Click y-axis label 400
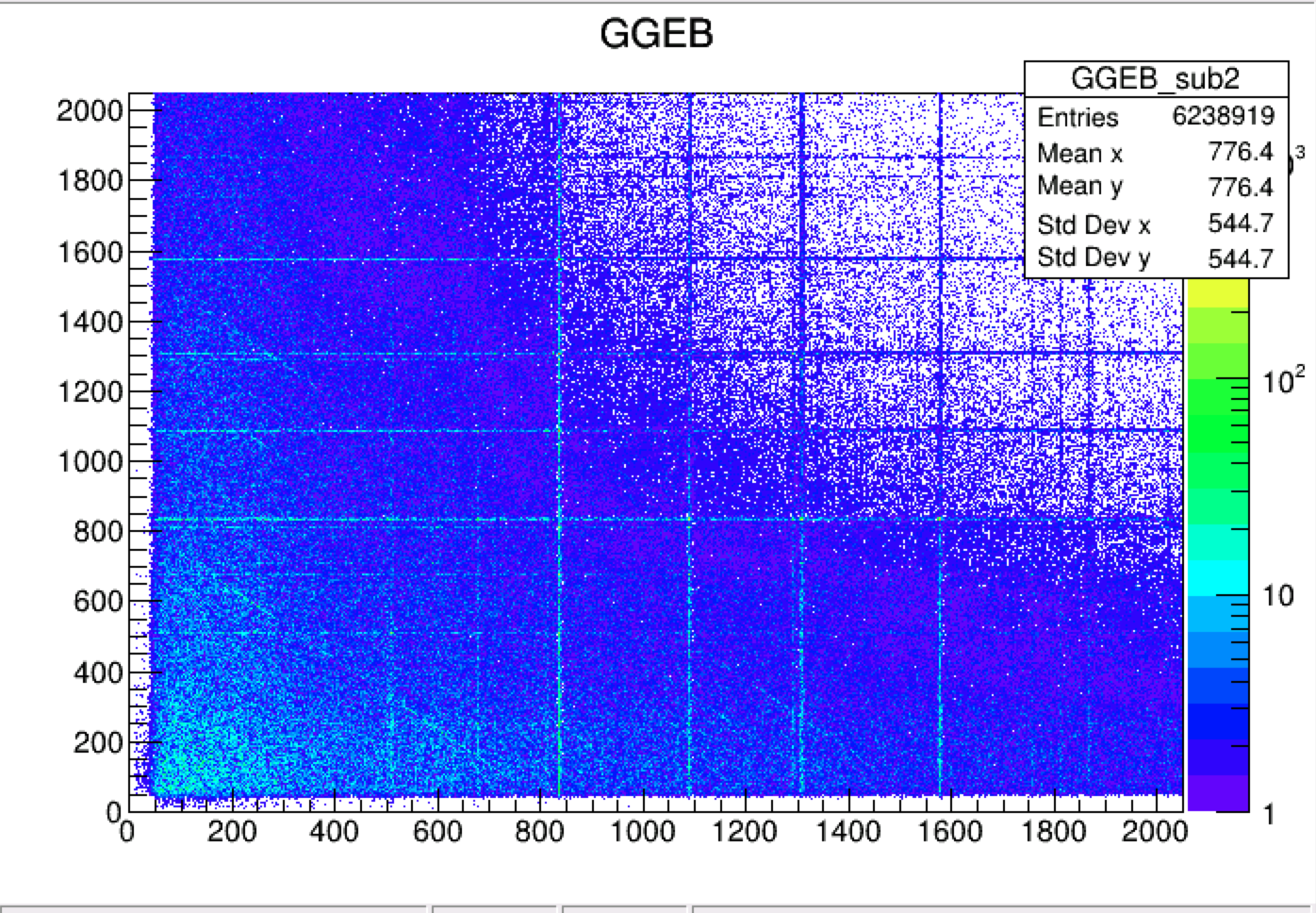This screenshot has width=1316, height=913. point(98,672)
